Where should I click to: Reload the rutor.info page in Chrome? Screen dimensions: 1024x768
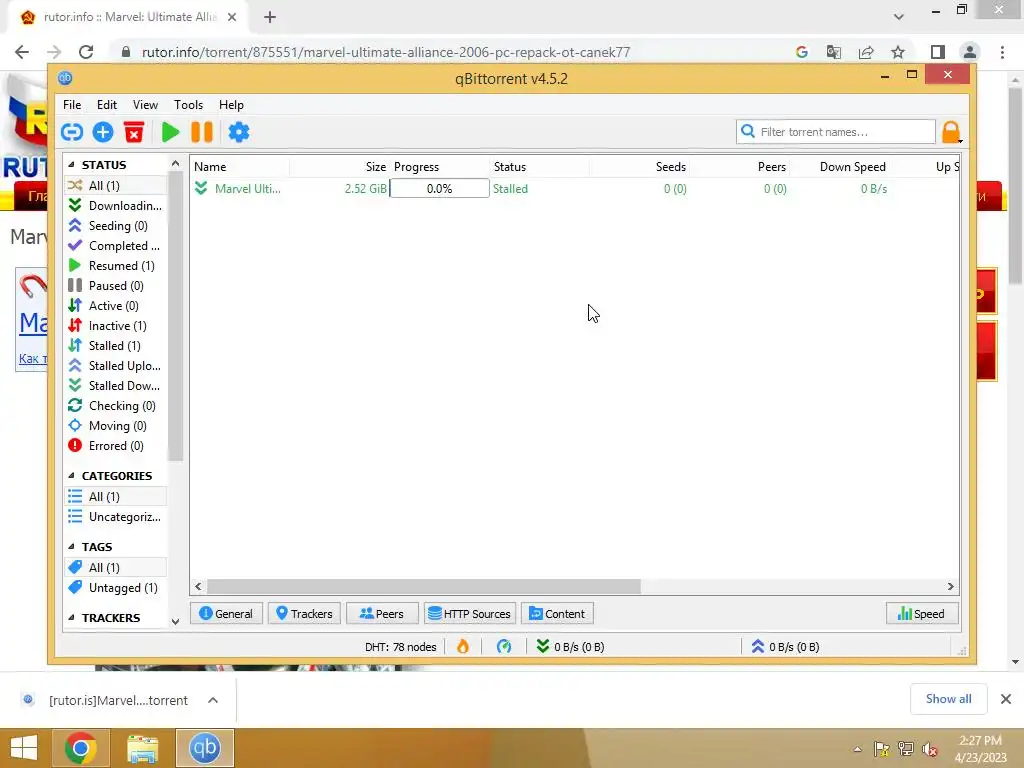[x=86, y=52]
